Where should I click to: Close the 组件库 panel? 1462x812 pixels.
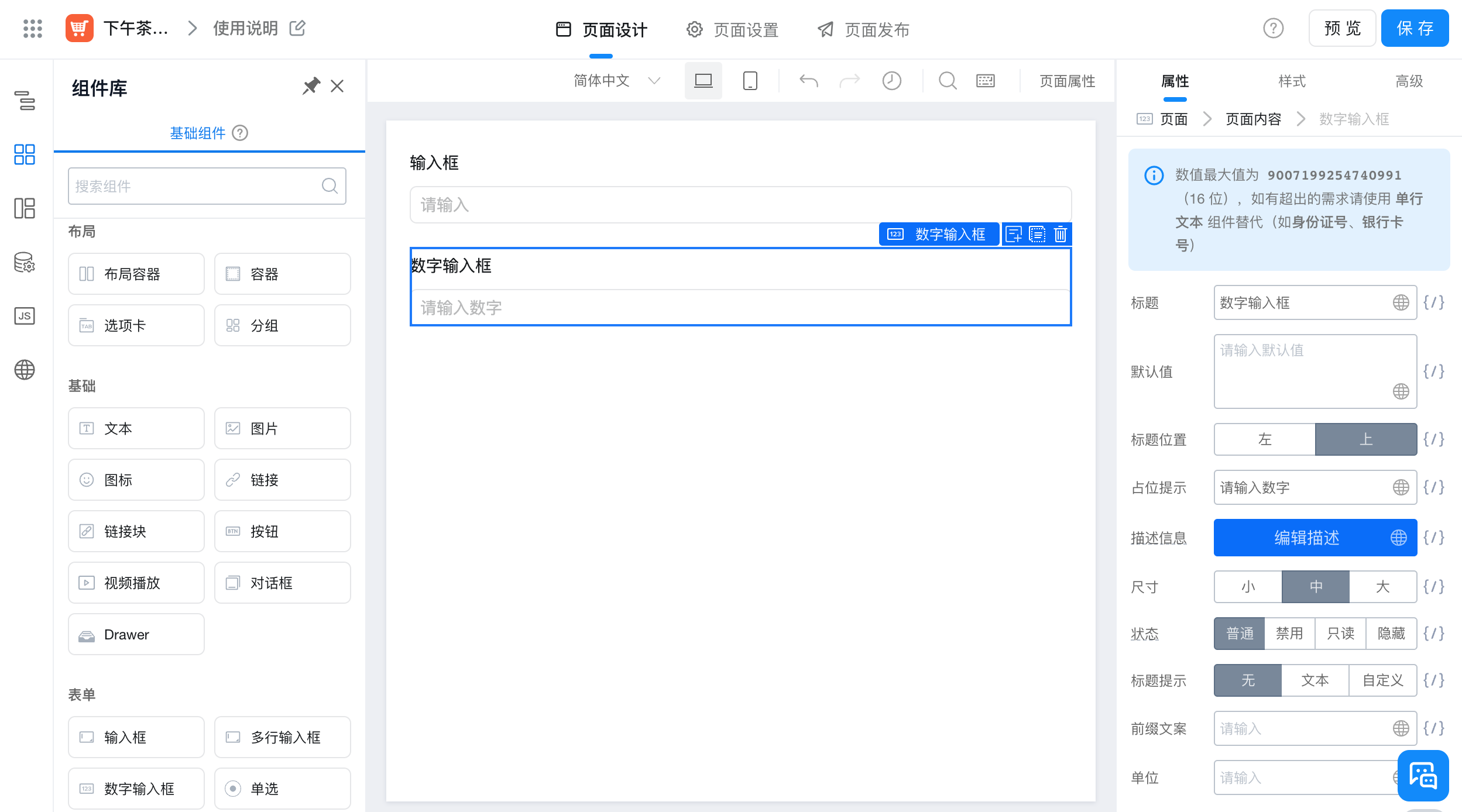337,87
